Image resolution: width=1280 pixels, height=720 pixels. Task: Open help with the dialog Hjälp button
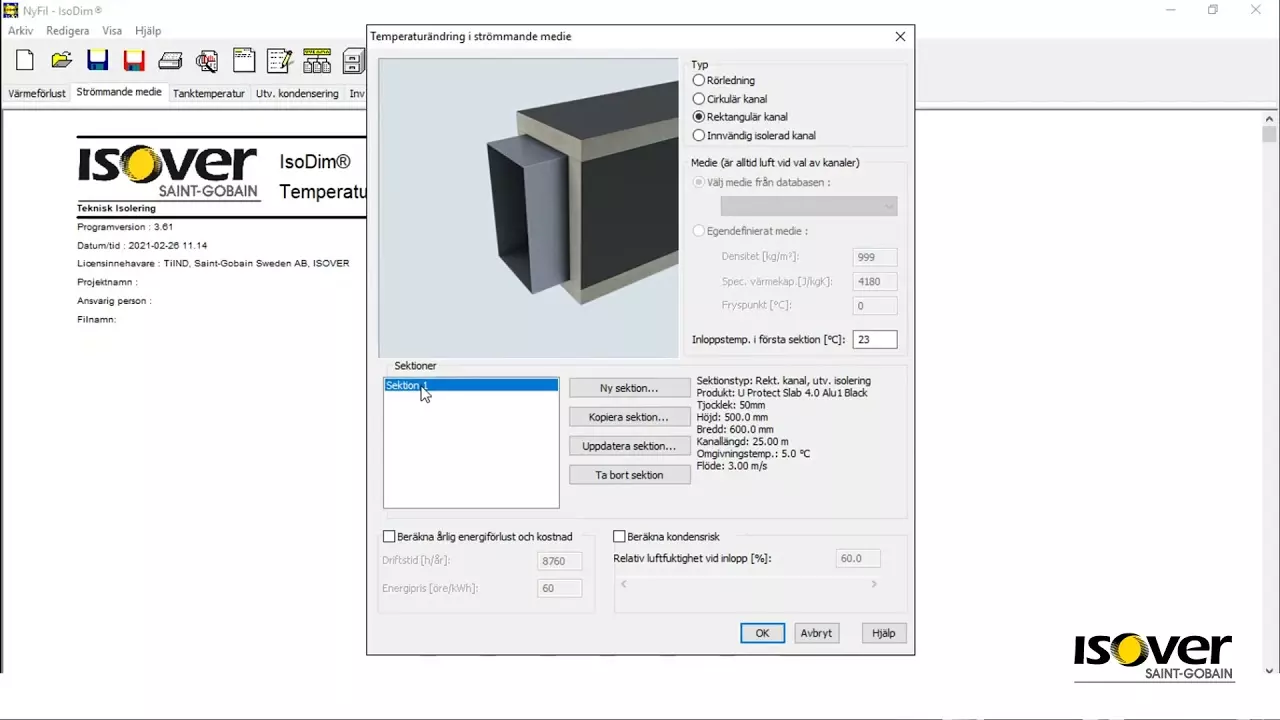click(x=884, y=633)
